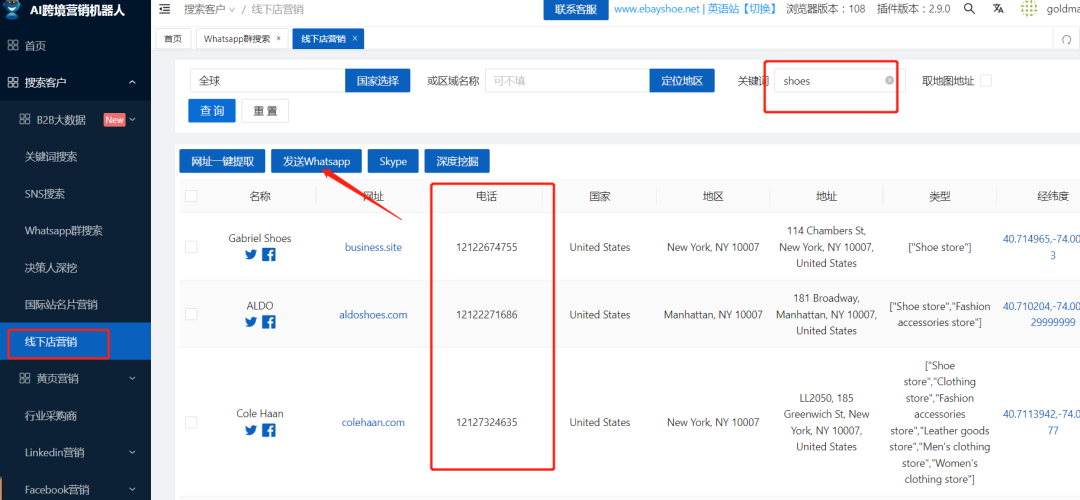Click the Cole Haan coordinates link
Image resolution: width=1080 pixels, height=500 pixels.
click(1039, 422)
